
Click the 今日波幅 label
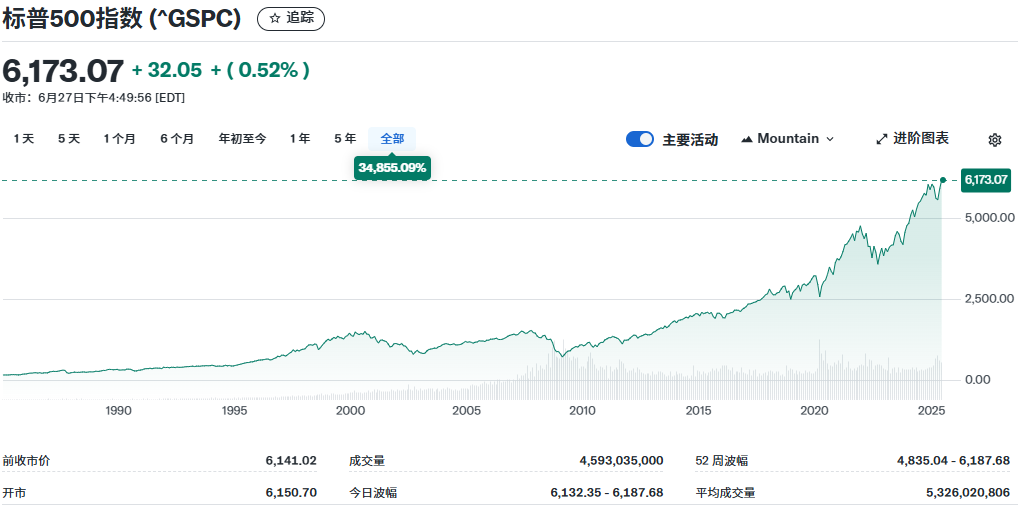(373, 493)
